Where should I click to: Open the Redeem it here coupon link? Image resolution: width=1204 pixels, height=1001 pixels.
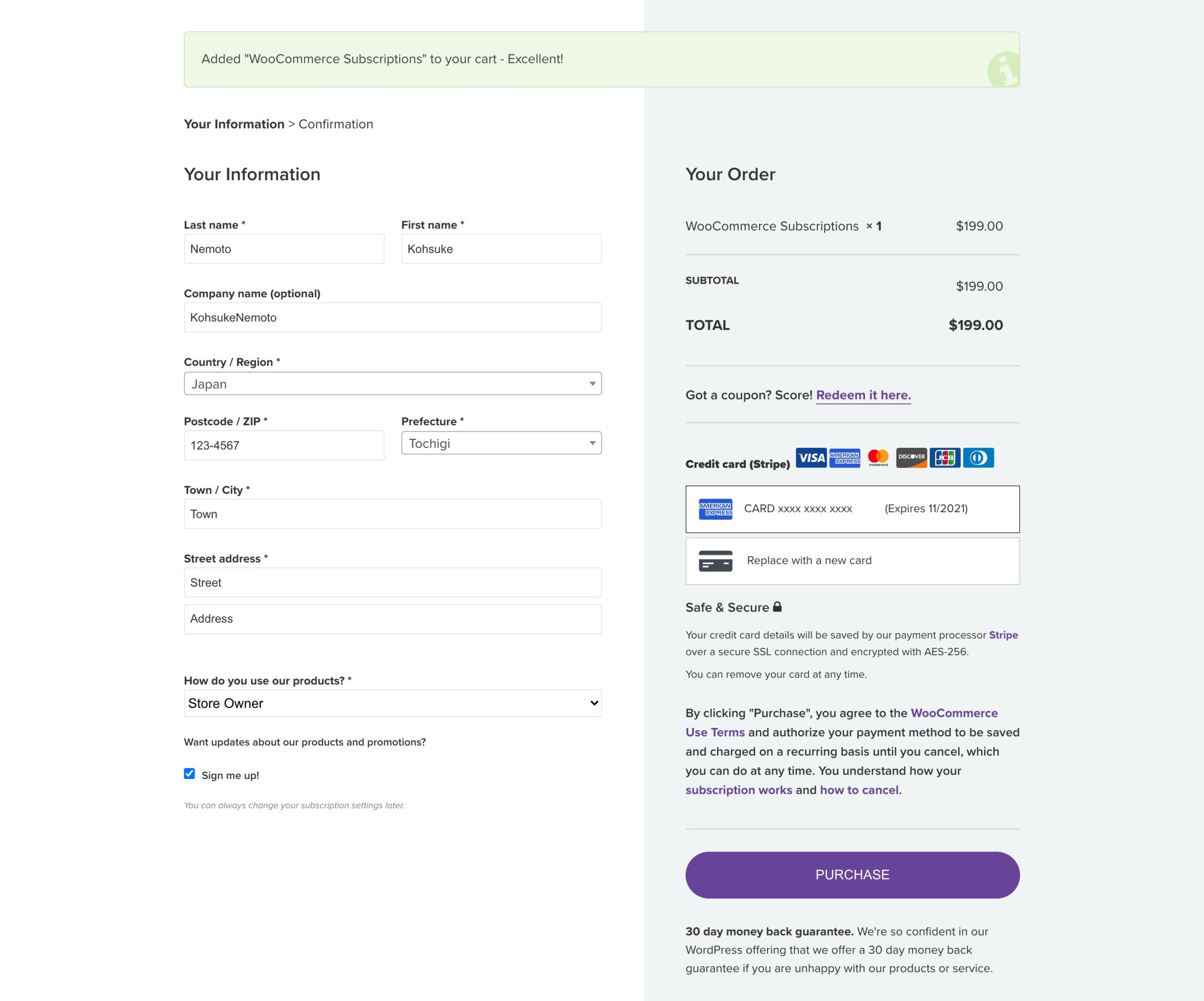click(863, 395)
